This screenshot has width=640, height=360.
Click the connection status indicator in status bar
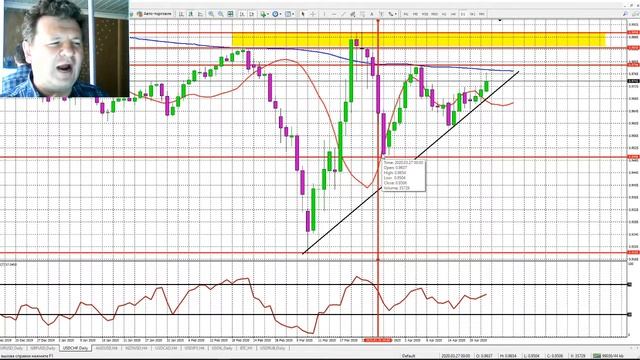tap(608, 356)
